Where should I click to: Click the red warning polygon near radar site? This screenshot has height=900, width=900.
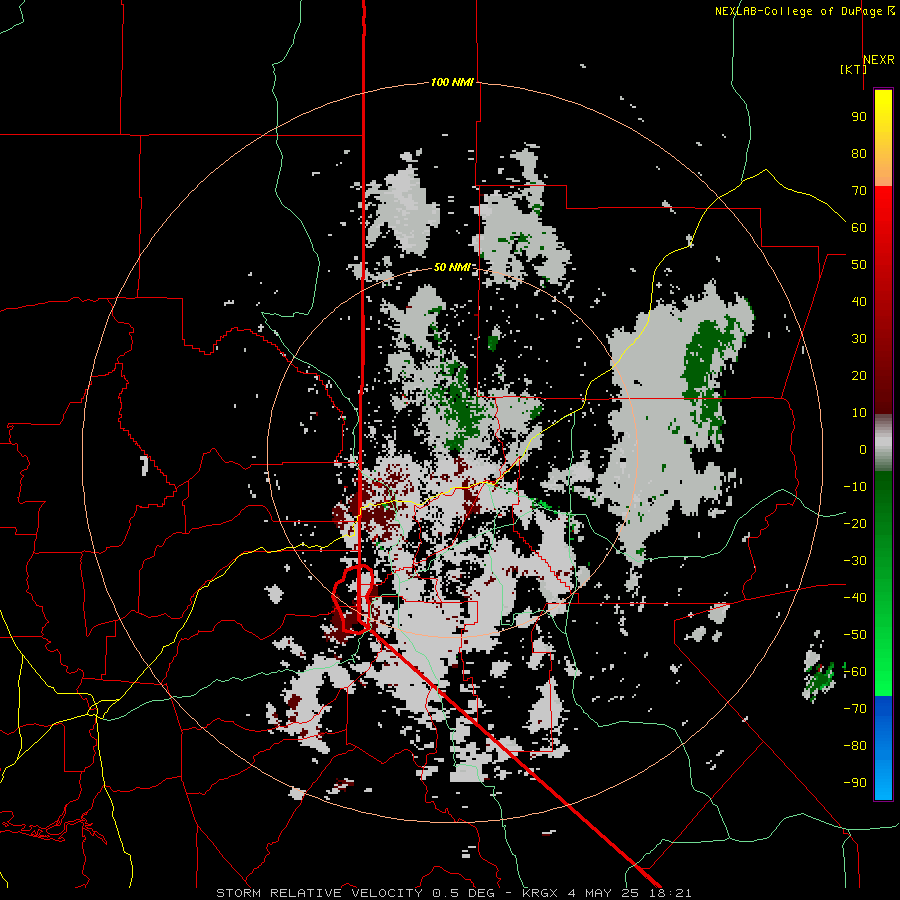point(354,599)
